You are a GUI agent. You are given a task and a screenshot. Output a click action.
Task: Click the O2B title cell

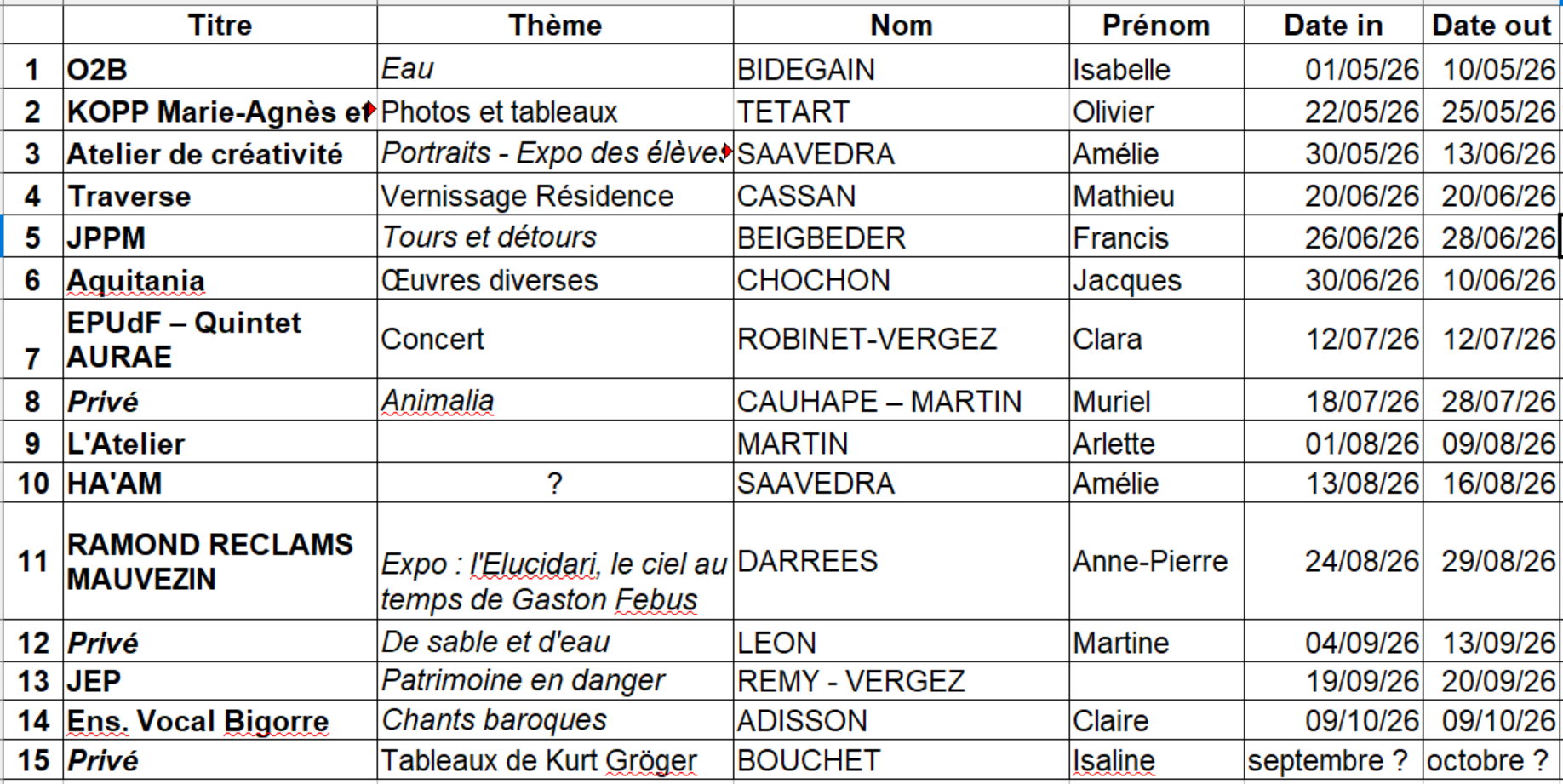pos(220,69)
